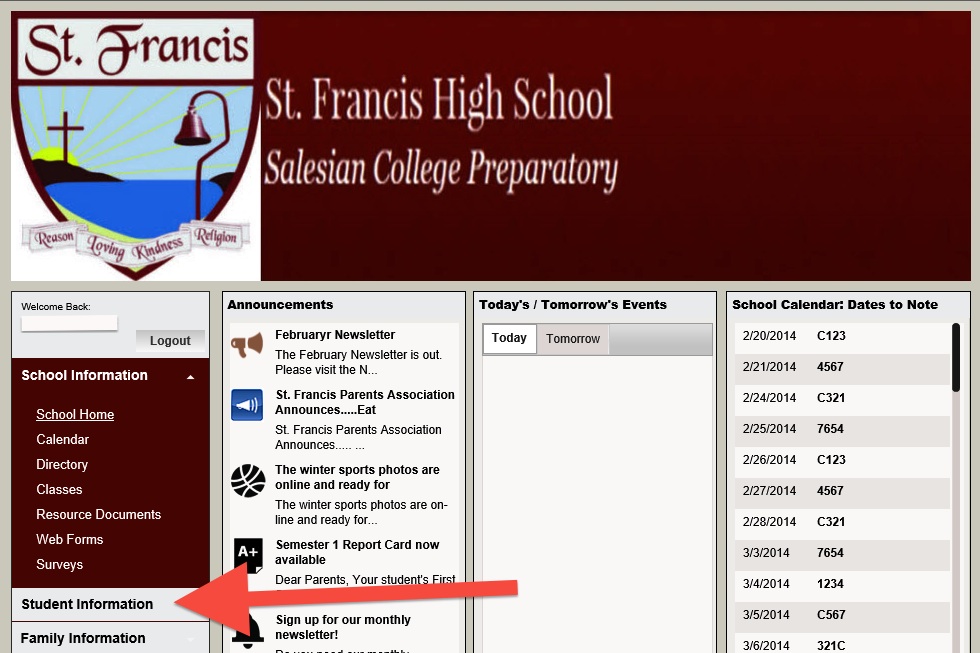Select the 3/6/2014 321C calendar row
The height and width of the screenshot is (653, 980).
coord(842,645)
